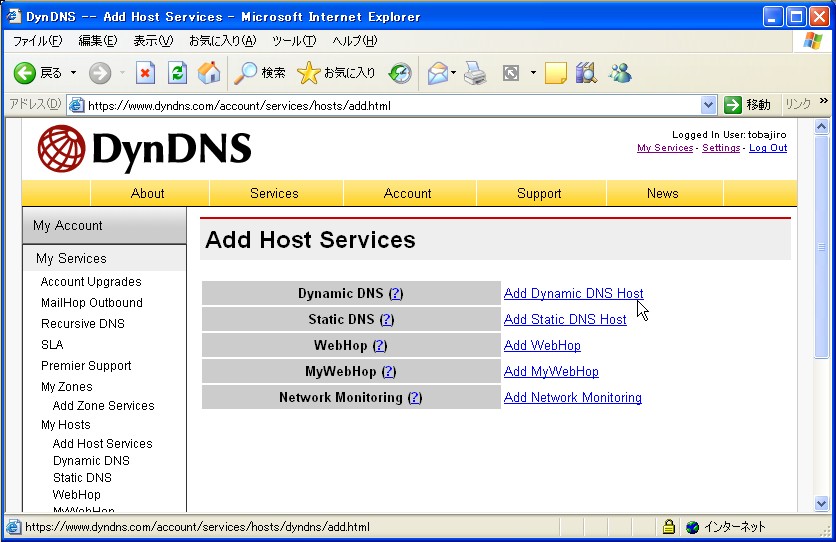Open the History clock icon
This screenshot has height=542, width=836.
click(400, 73)
